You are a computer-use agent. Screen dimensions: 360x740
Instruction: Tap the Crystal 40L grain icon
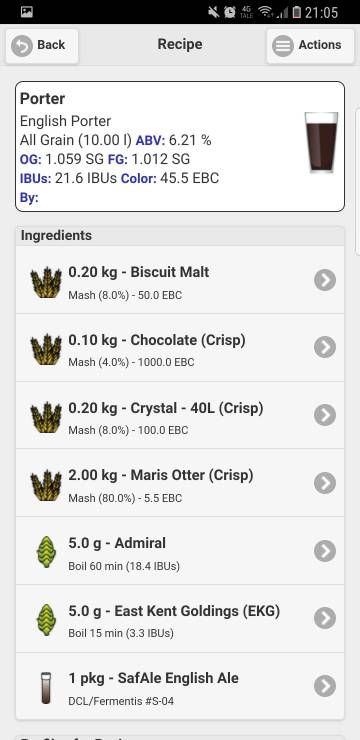[46, 417]
